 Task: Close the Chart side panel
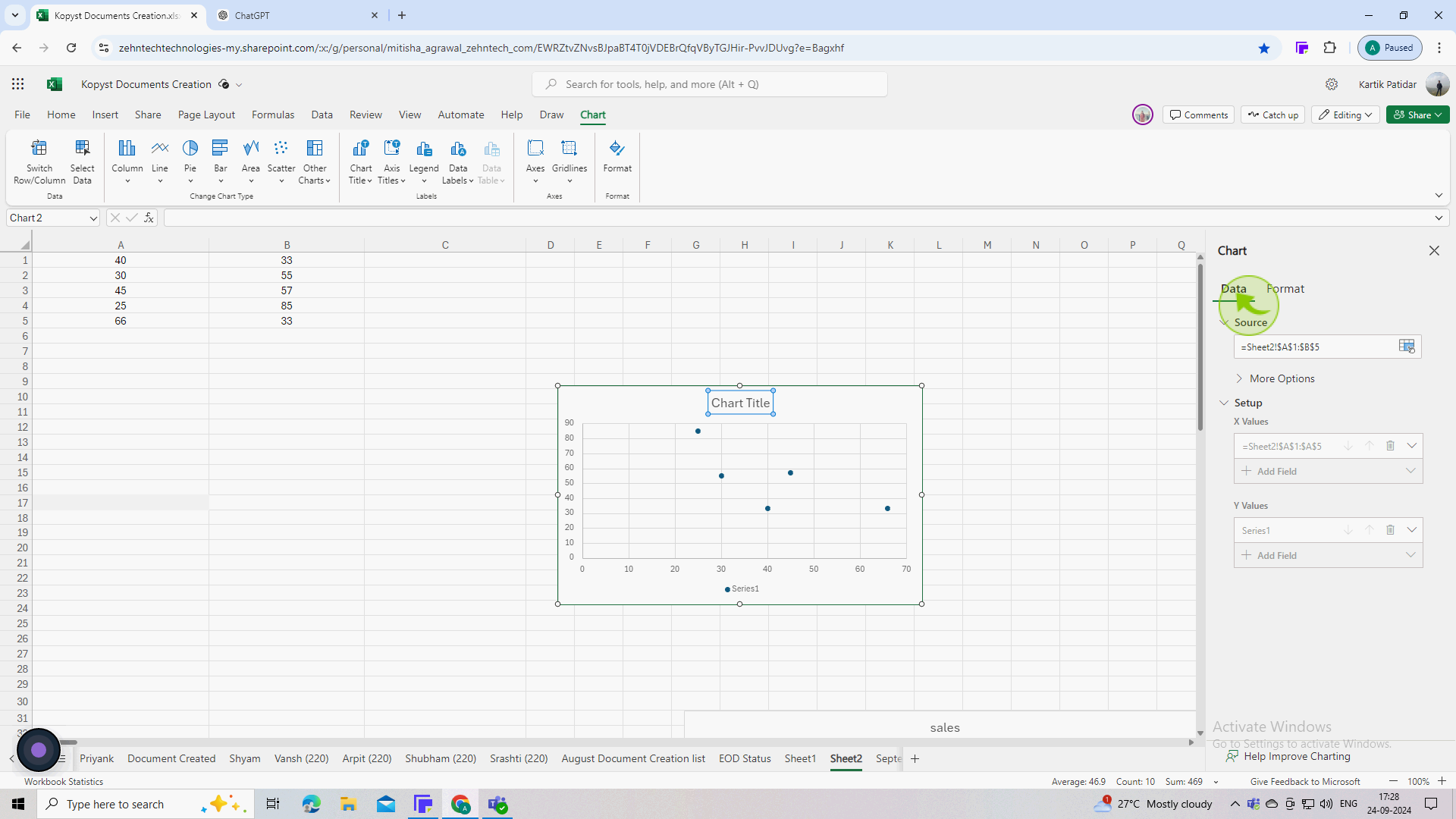tap(1434, 251)
